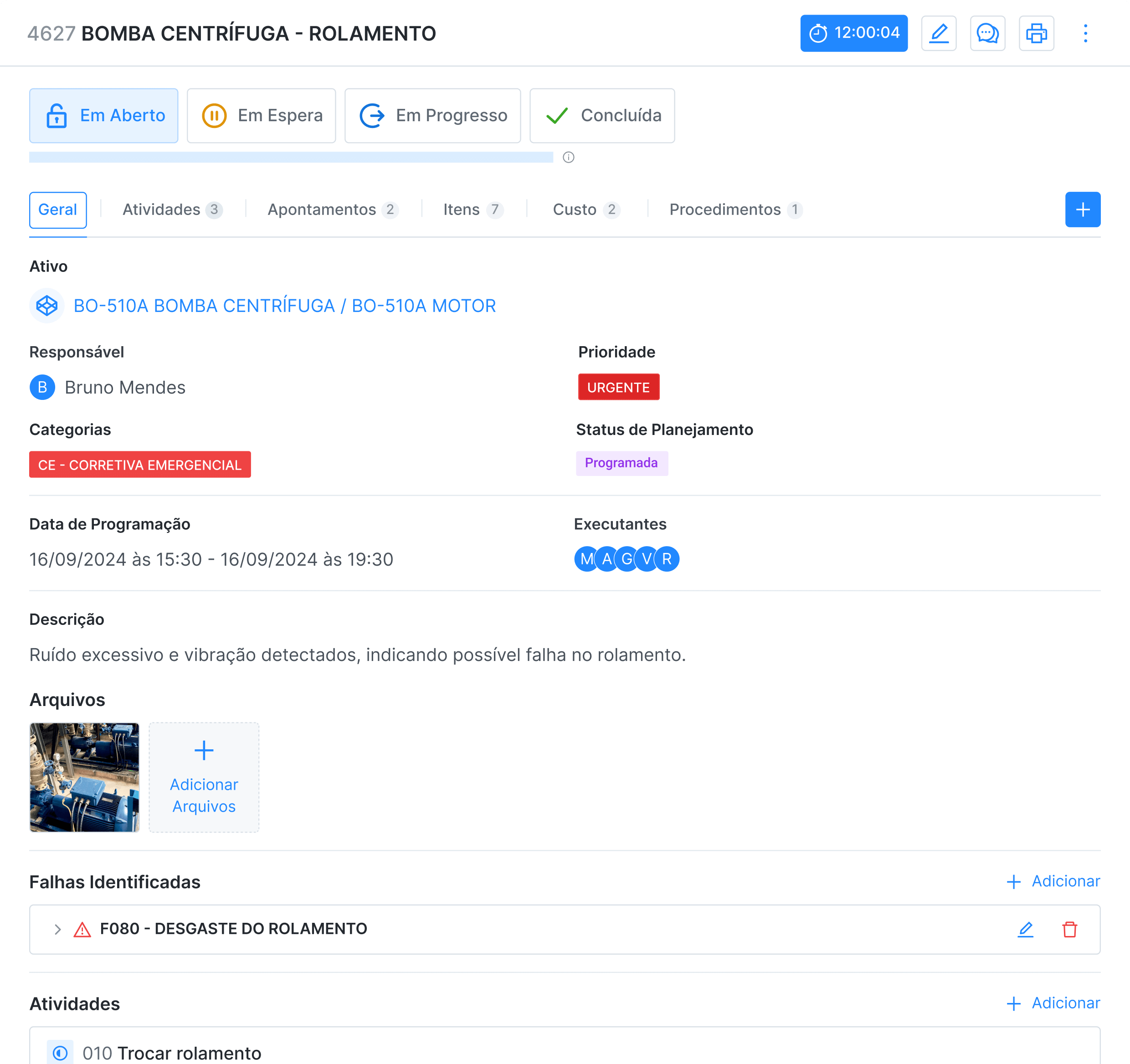Edit the F080 failure pencil icon

point(1025,929)
